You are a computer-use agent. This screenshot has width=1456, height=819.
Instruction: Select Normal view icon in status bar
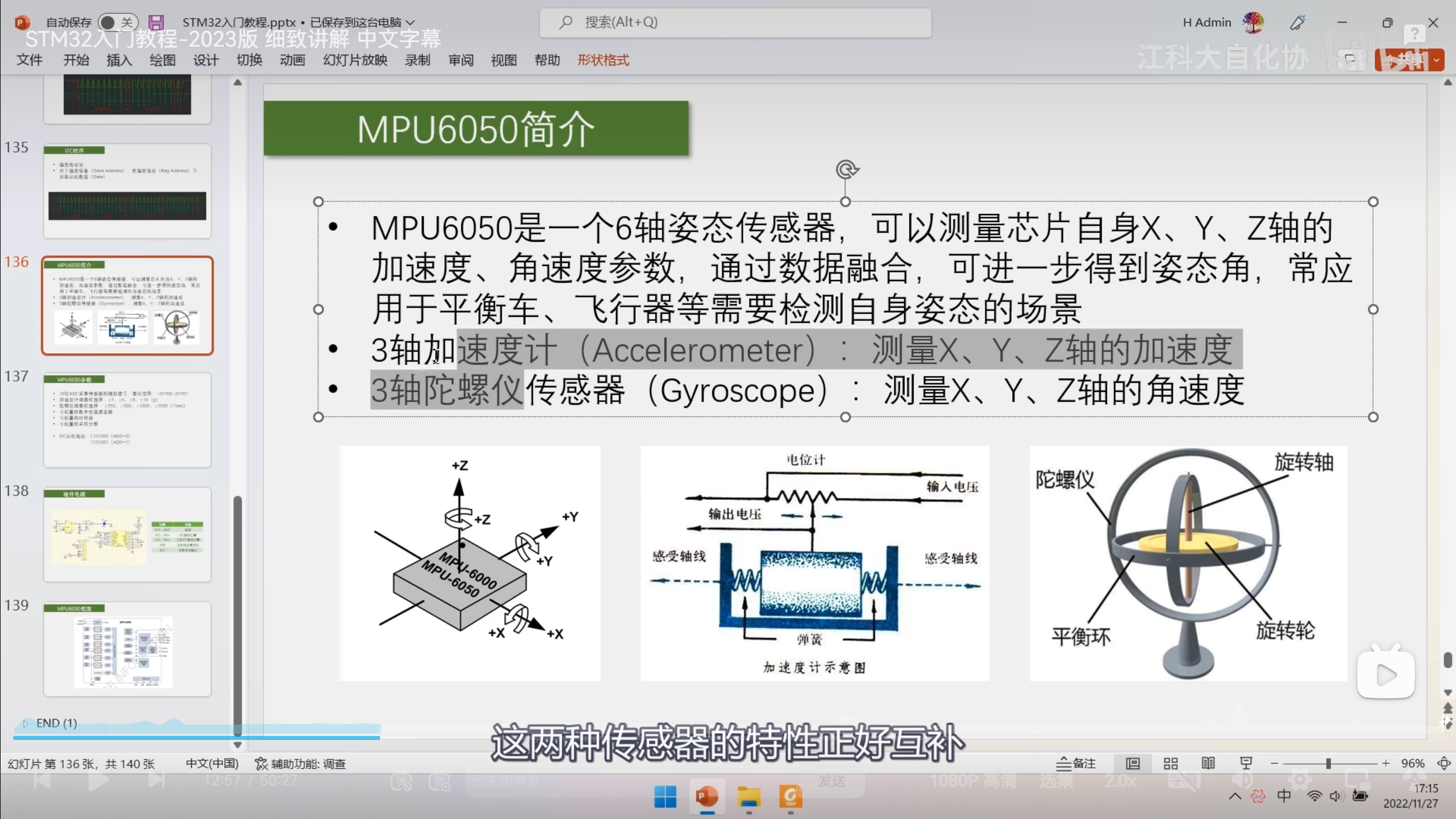(x=1133, y=763)
